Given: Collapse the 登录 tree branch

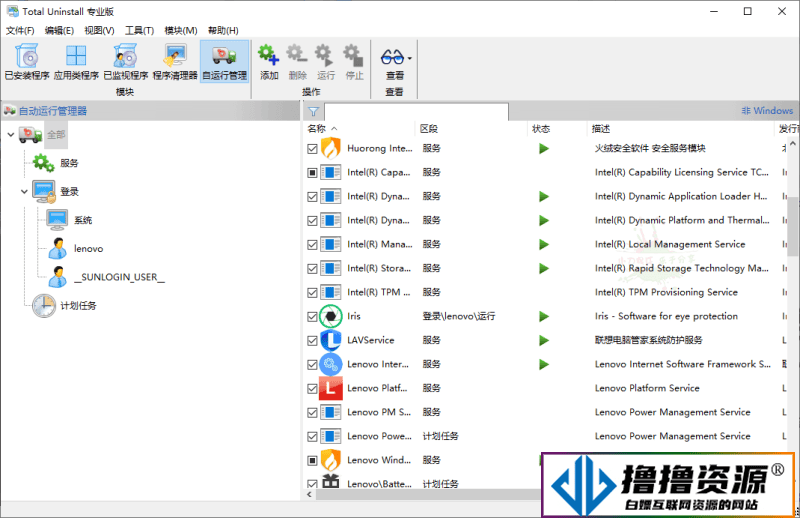Looking at the screenshot, I should tap(24, 192).
